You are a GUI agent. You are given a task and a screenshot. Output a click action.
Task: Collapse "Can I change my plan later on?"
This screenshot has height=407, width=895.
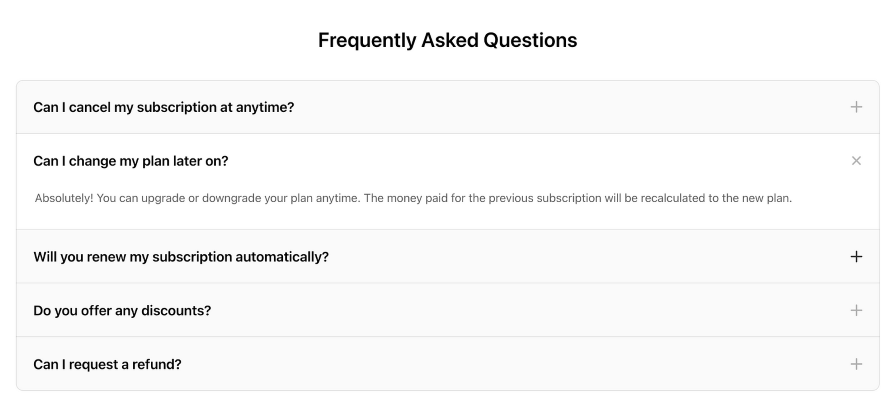[x=138, y=161]
